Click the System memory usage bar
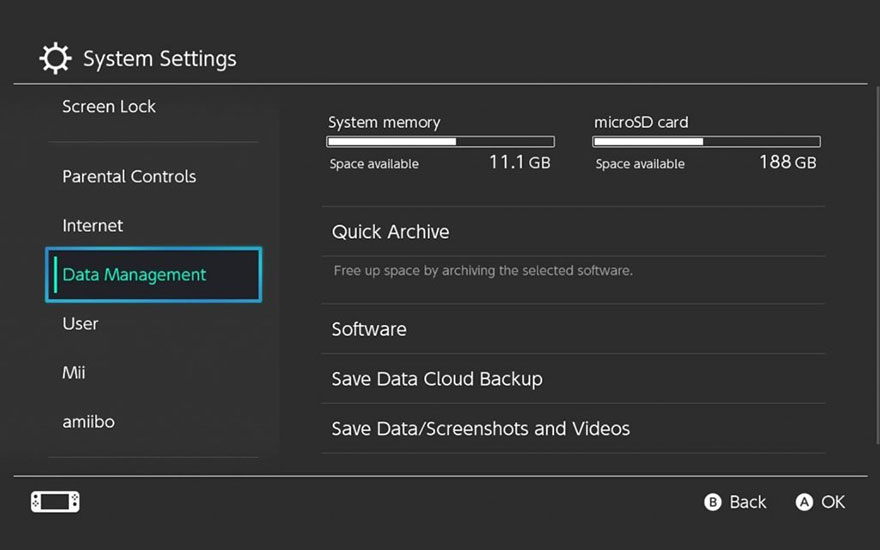The width and height of the screenshot is (880, 550). [x=440, y=142]
